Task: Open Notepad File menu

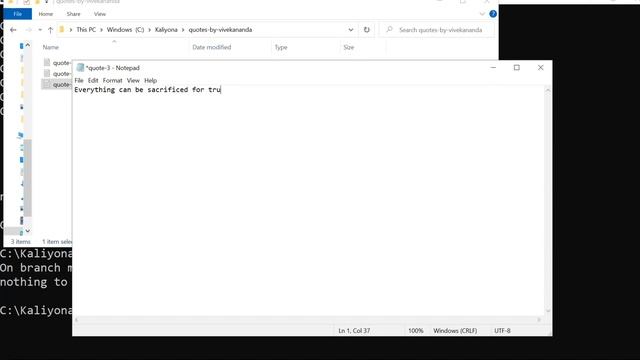Action: pyautogui.click(x=79, y=80)
